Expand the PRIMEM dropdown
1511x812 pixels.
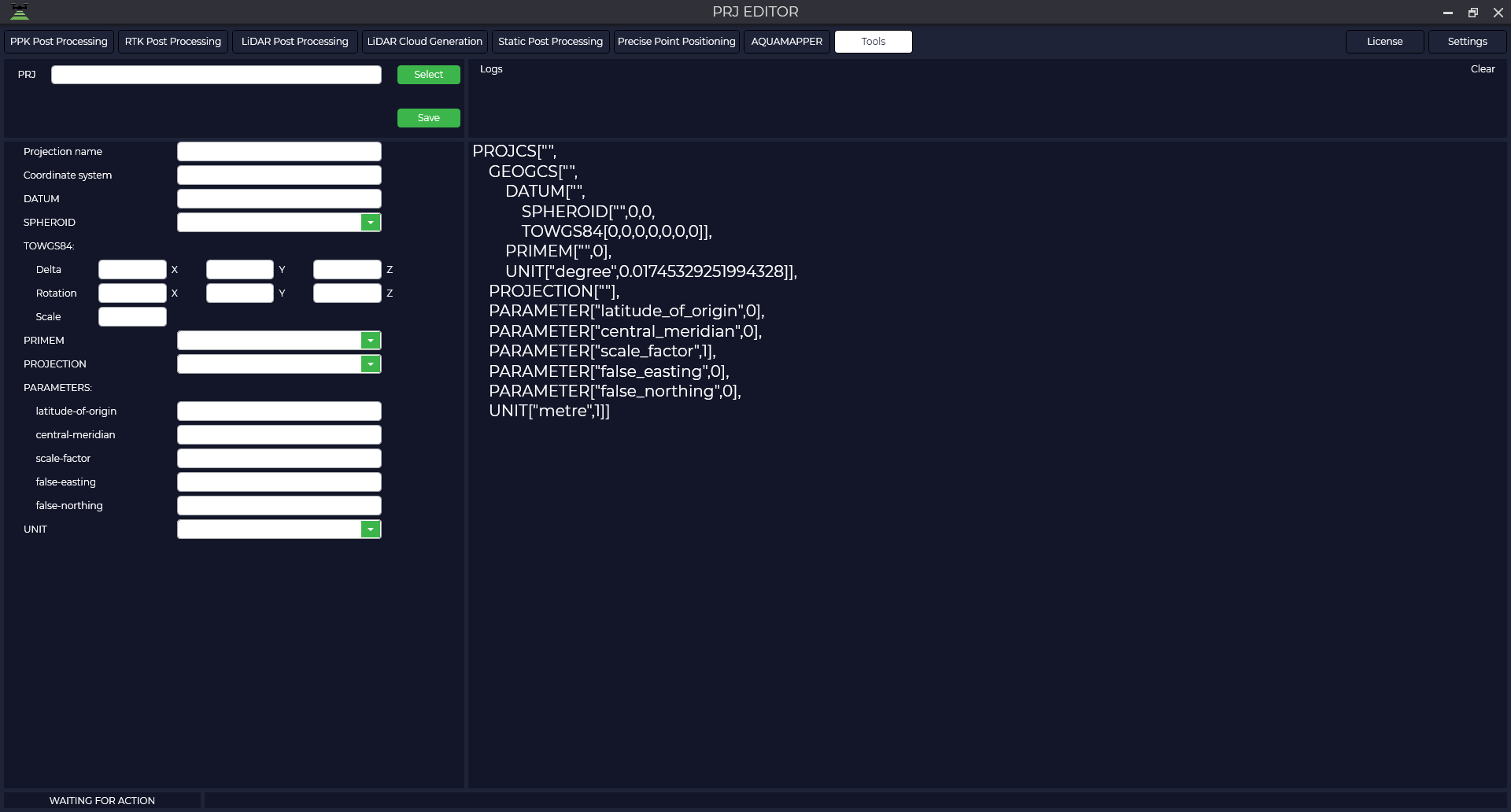pyautogui.click(x=371, y=341)
